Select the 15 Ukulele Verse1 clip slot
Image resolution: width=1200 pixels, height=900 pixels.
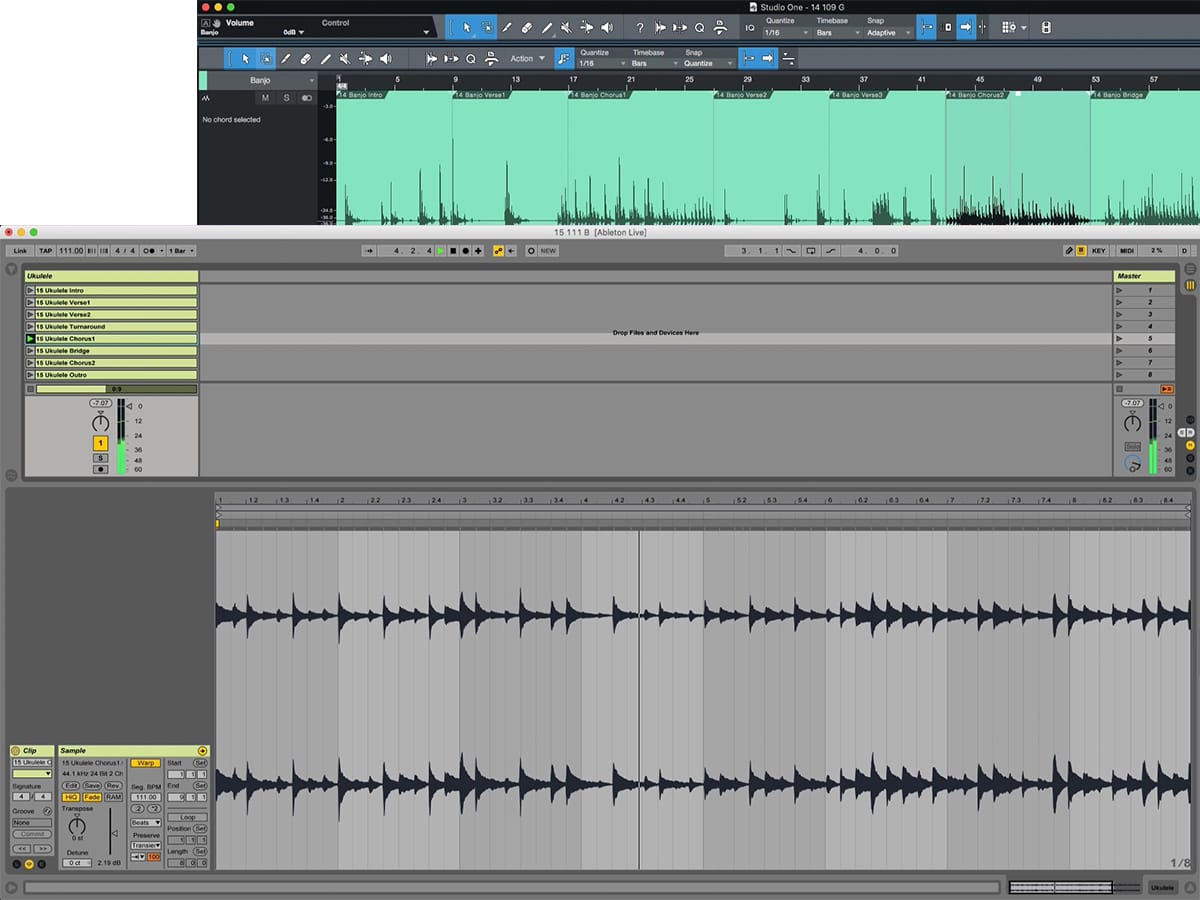click(115, 302)
